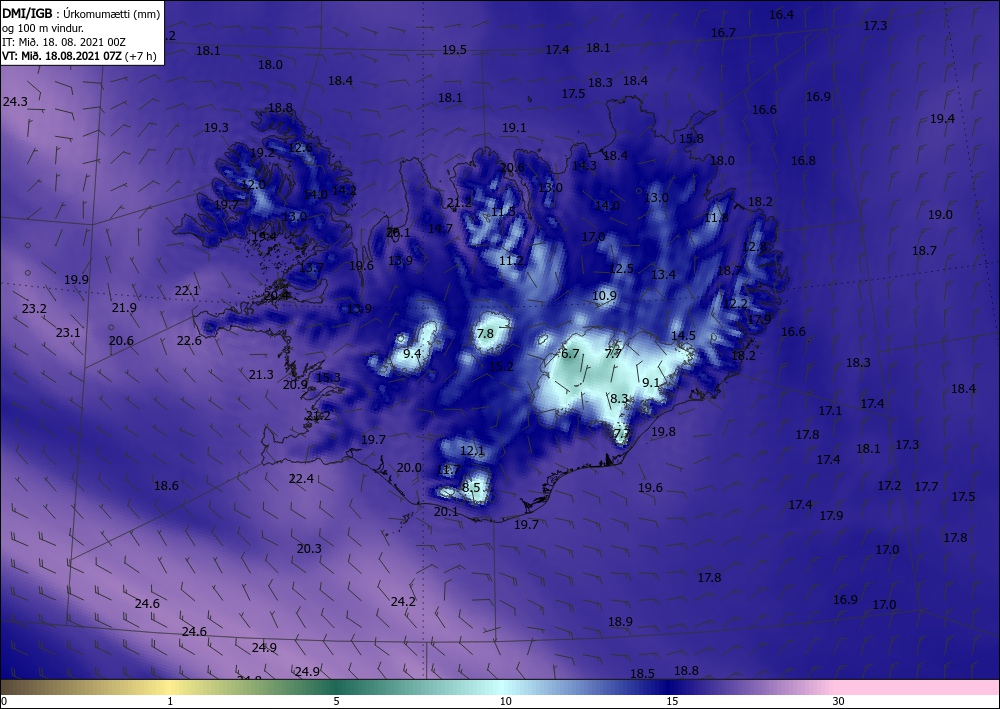Click the value 11.5 on the map
Image resolution: width=1000 pixels, height=709 pixels.
503,212
